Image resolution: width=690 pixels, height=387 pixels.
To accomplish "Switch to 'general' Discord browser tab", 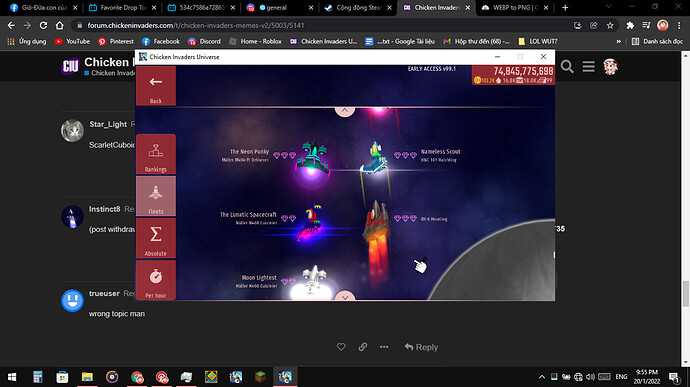I will coord(280,7).
